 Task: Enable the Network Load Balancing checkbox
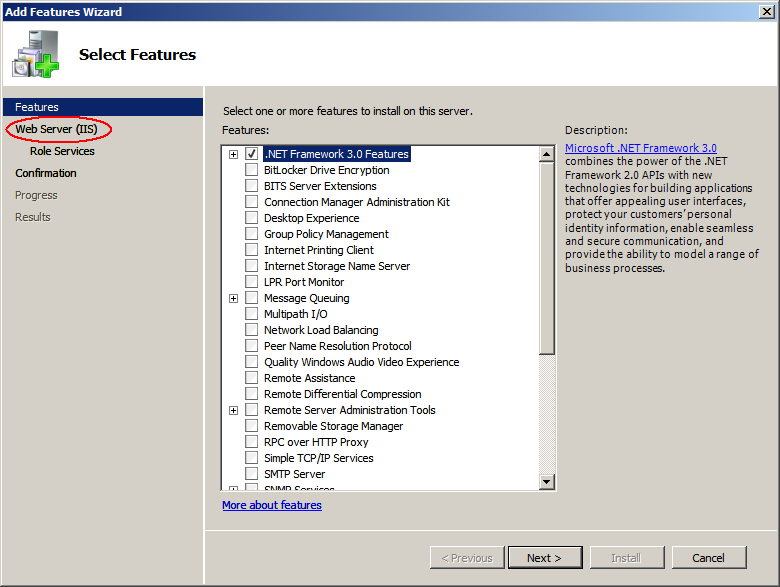pyautogui.click(x=252, y=330)
